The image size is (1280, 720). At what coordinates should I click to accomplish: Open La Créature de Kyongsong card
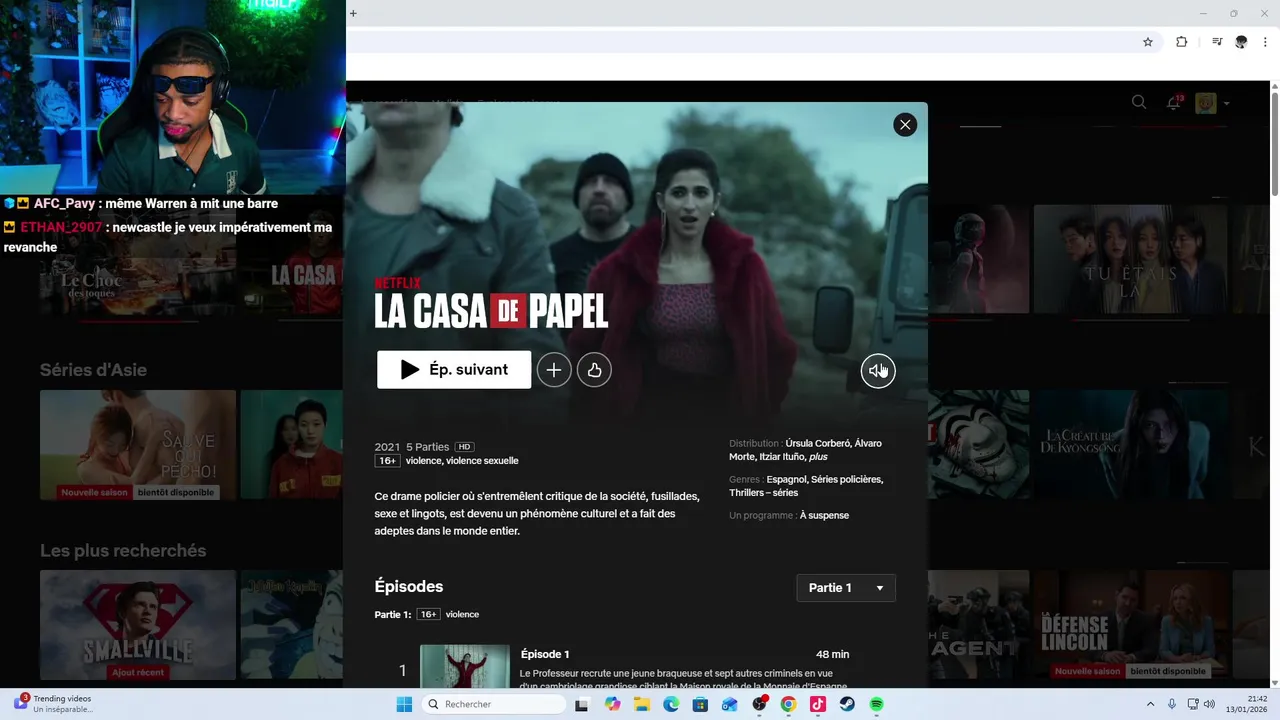tap(1130, 444)
